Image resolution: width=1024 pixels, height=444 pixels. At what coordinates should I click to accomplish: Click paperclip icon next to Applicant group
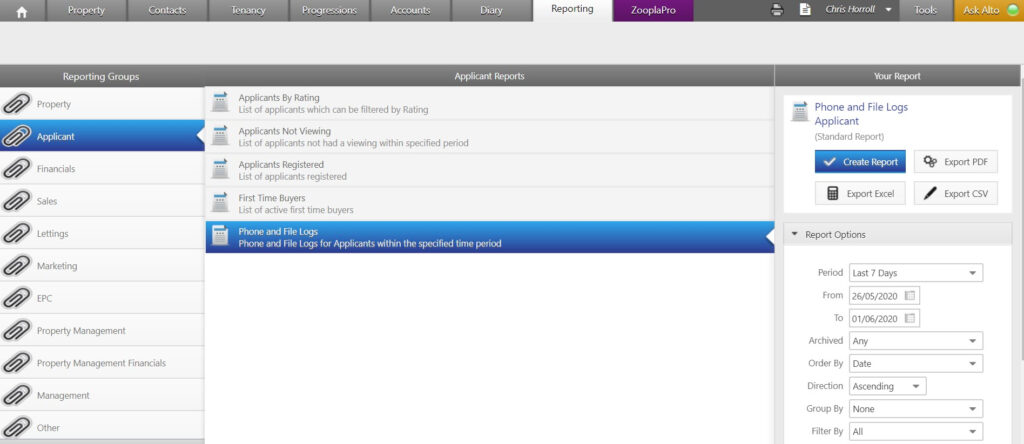(17, 136)
